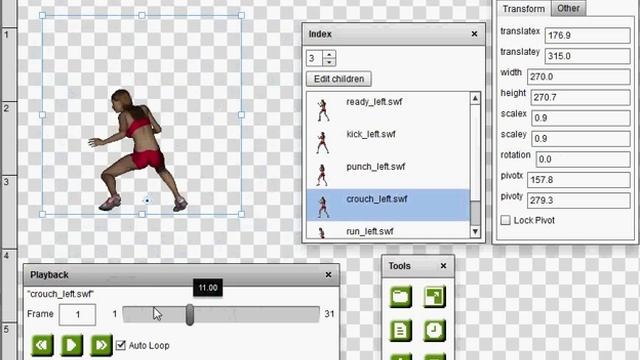Click the width input field
Viewport: 640px width, 360px height.
pyautogui.click(x=579, y=77)
